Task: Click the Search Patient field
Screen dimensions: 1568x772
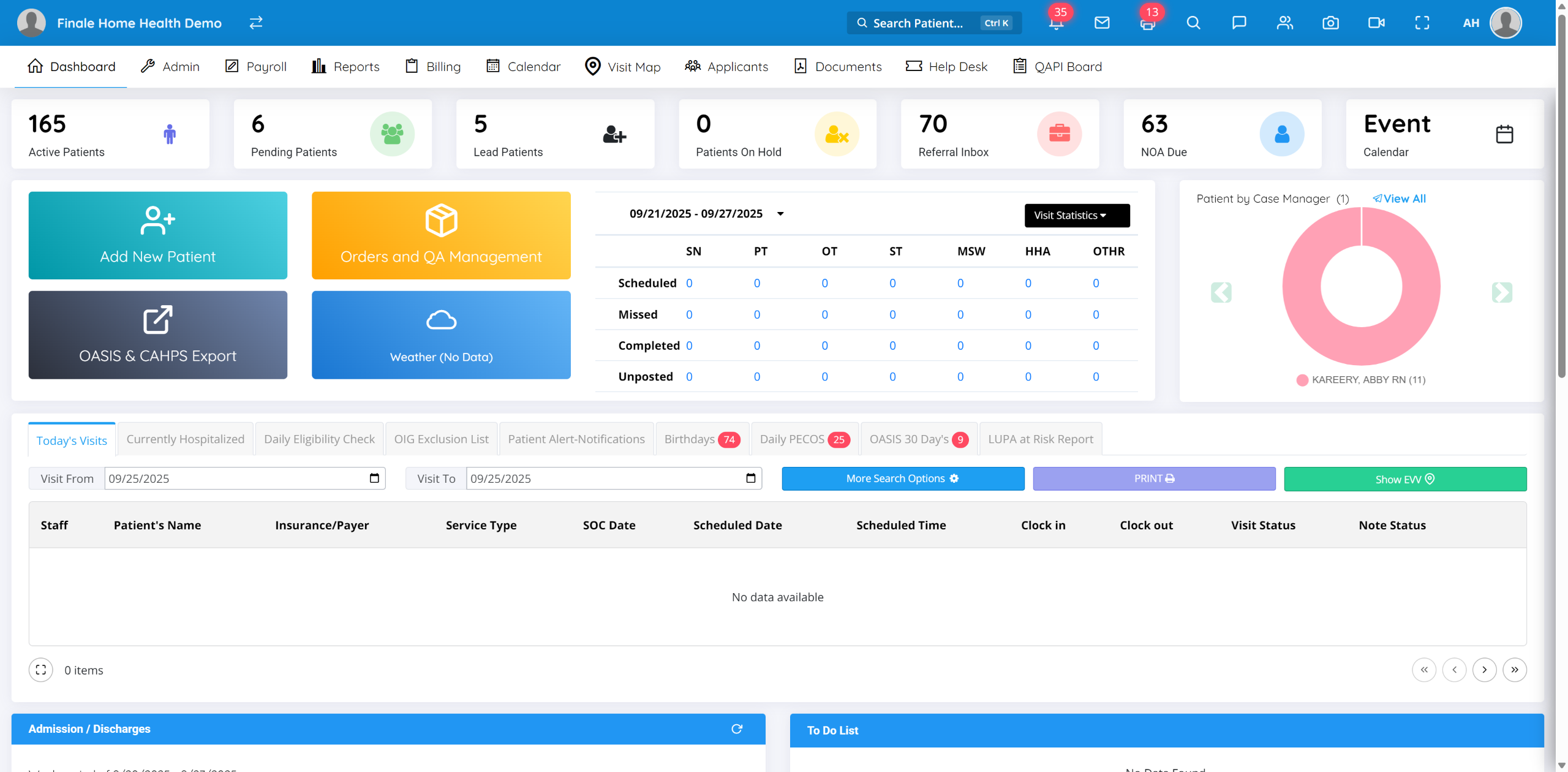Action: click(918, 23)
